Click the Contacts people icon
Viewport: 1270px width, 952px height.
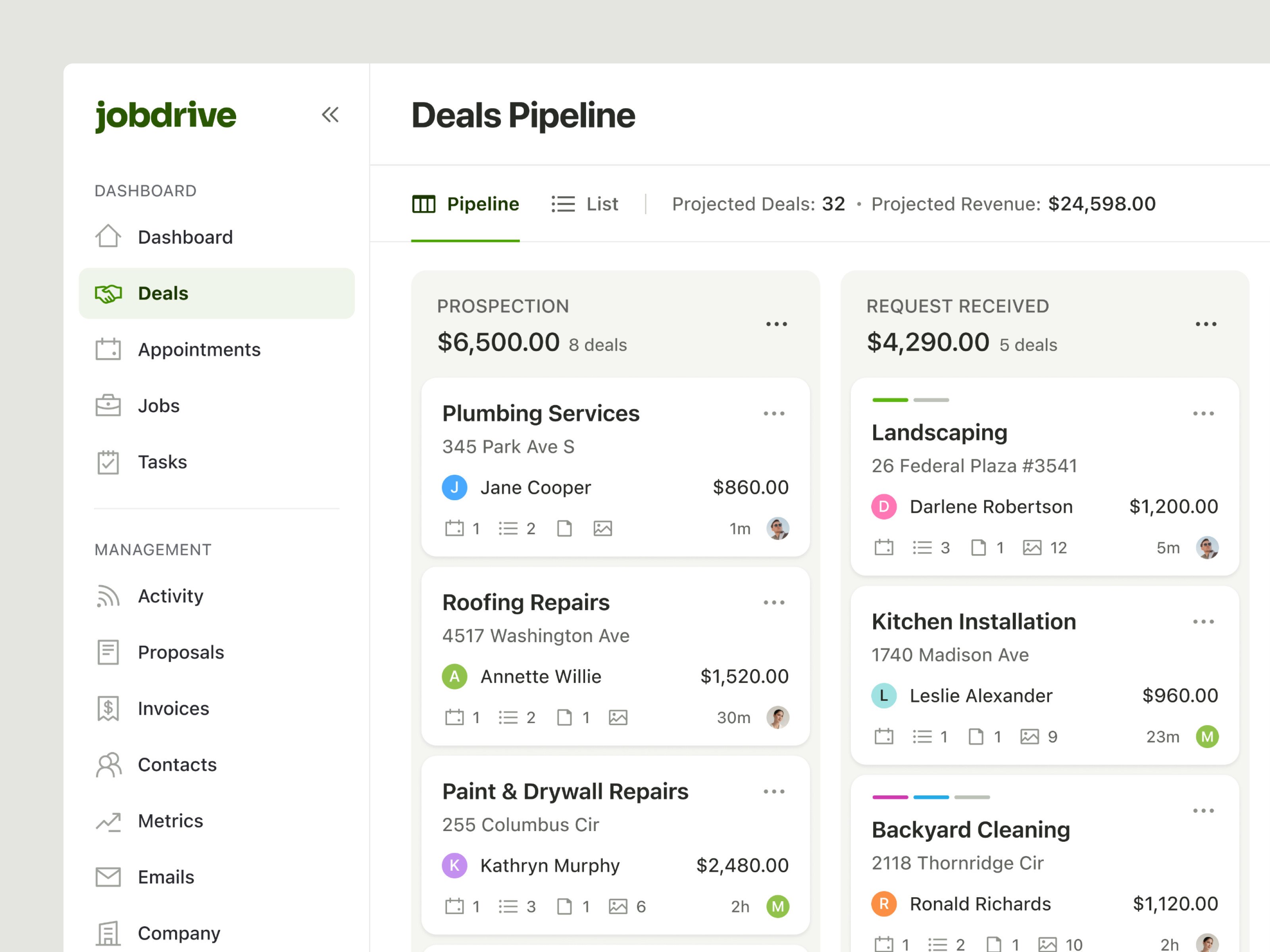(x=108, y=765)
